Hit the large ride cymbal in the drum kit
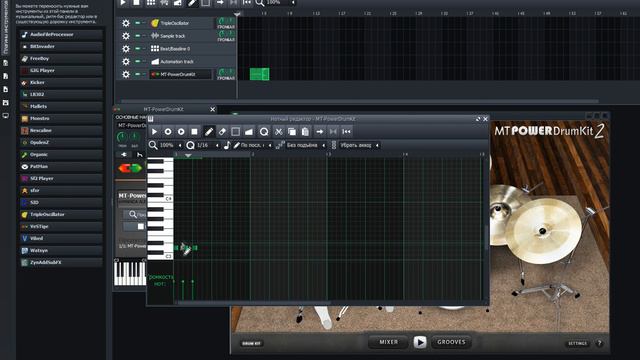Image resolution: width=640 pixels, height=360 pixels. click(x=543, y=231)
